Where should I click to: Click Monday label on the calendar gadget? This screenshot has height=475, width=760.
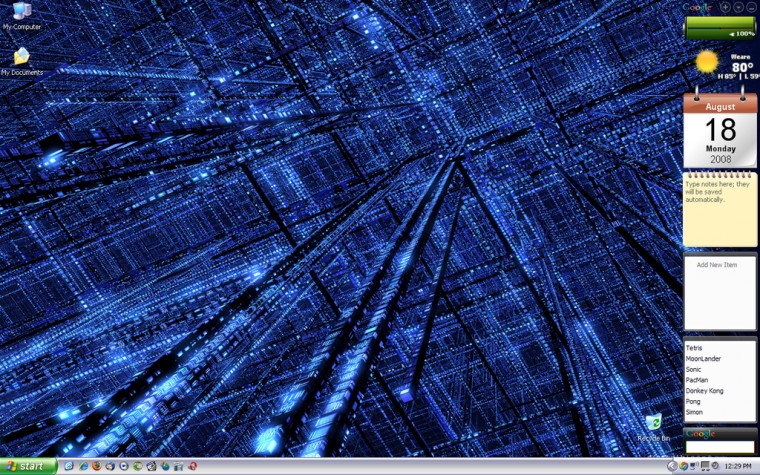[721, 149]
